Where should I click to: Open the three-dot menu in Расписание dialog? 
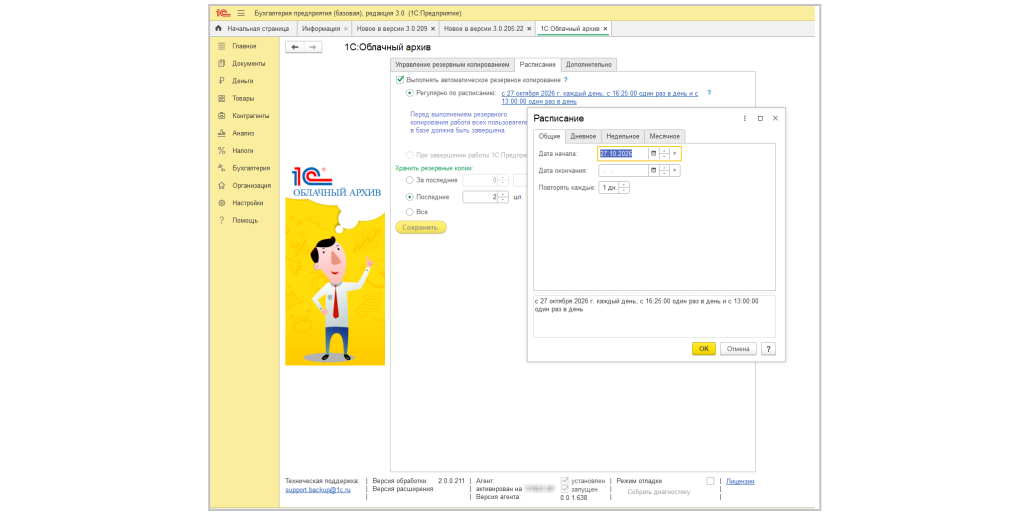[744, 118]
